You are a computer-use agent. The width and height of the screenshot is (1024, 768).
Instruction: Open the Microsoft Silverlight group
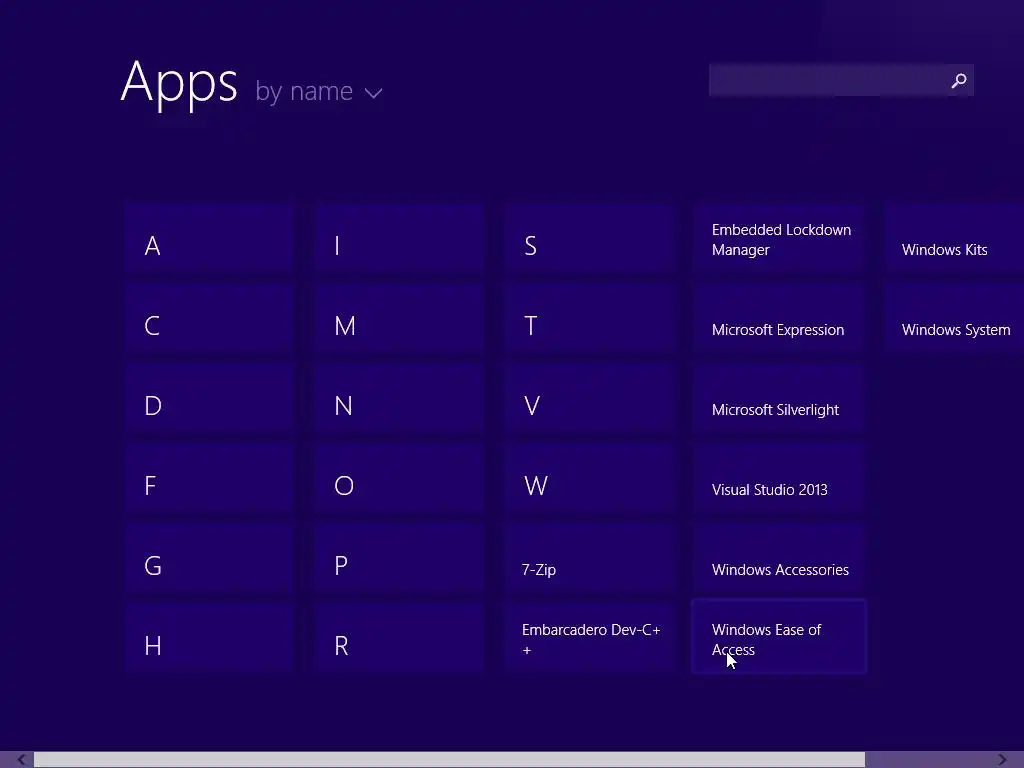pos(779,398)
